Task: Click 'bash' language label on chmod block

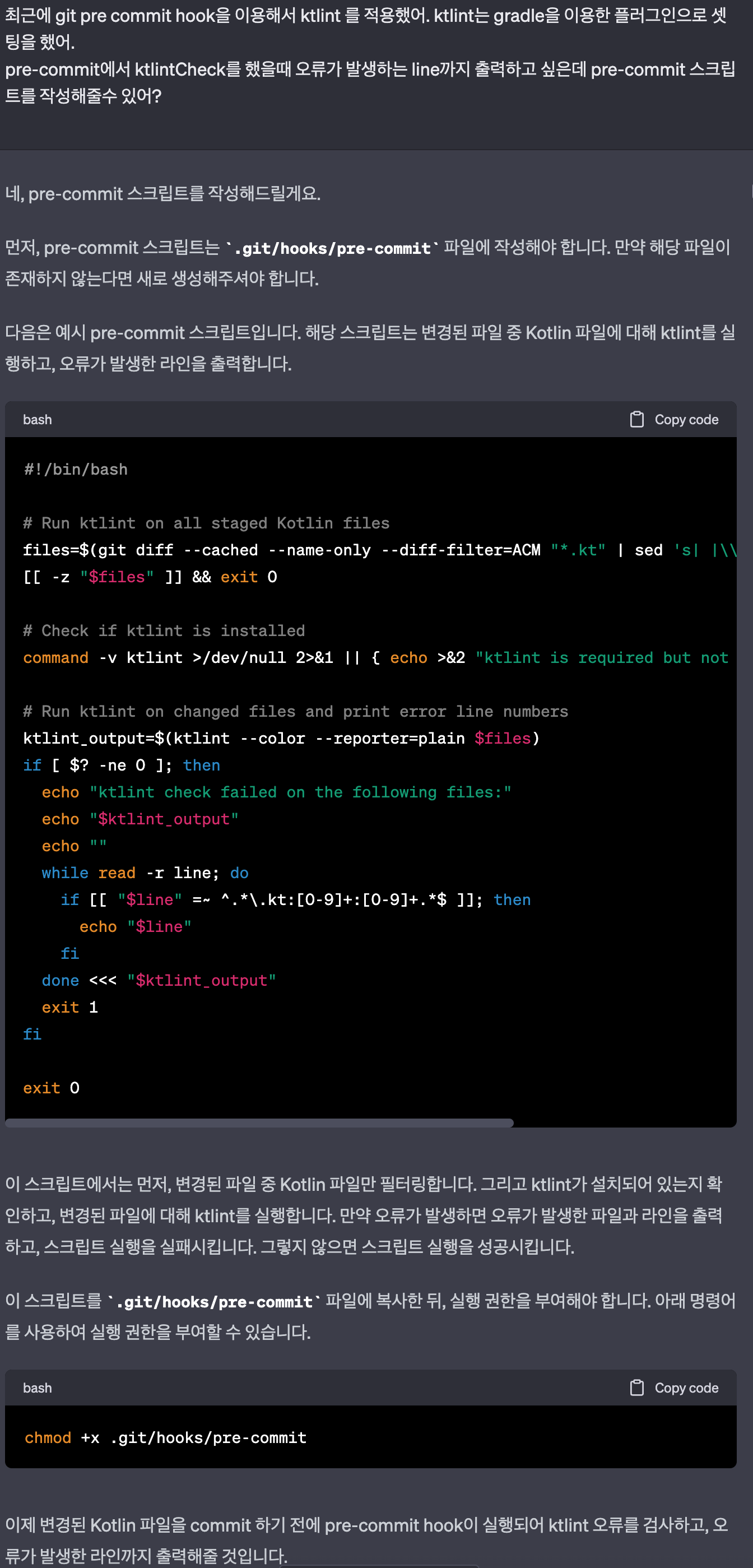Action: coord(37,1388)
